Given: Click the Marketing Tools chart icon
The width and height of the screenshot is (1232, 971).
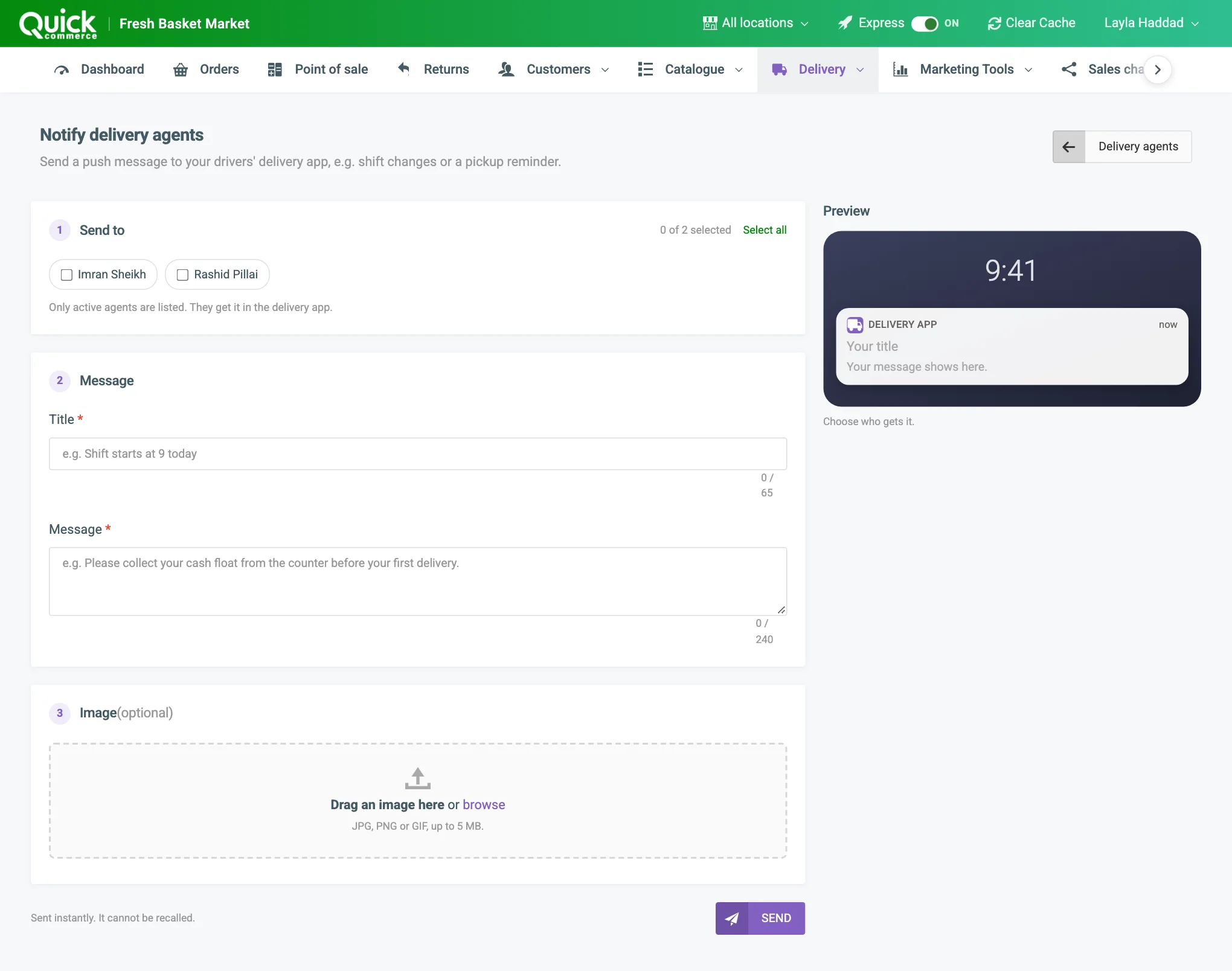Looking at the screenshot, I should 900,69.
